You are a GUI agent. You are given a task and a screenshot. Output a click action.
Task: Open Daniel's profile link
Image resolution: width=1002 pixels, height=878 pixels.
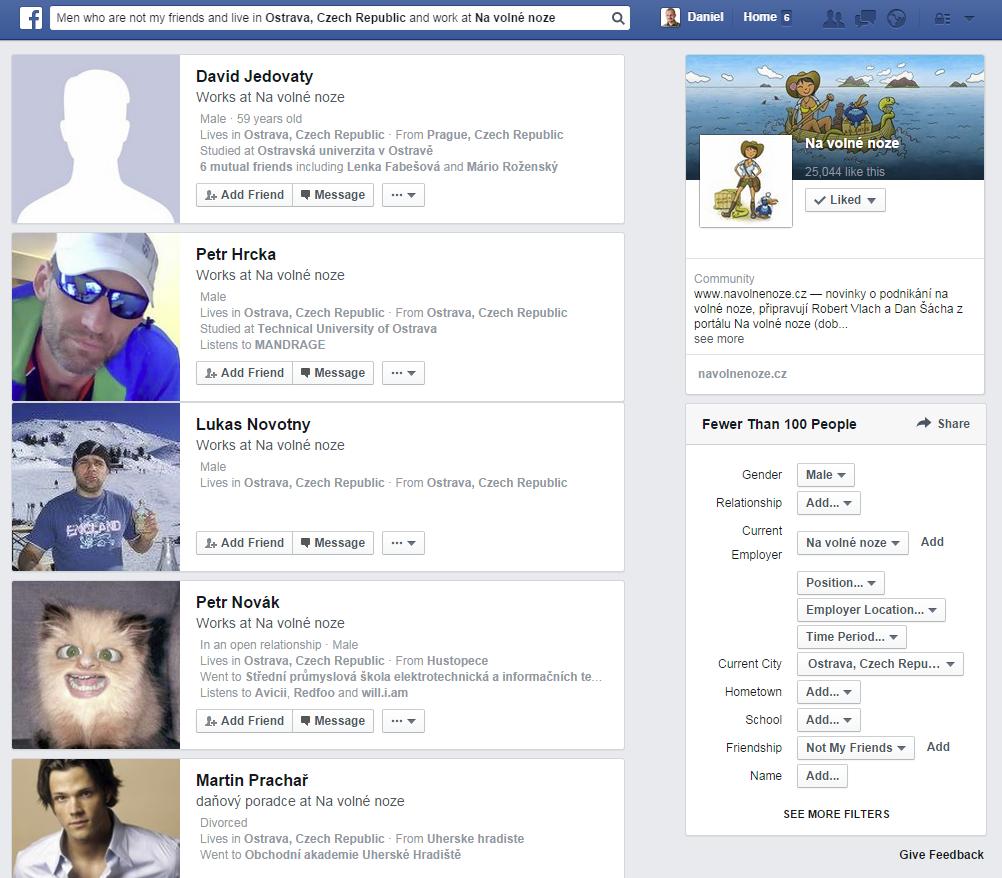(705, 17)
